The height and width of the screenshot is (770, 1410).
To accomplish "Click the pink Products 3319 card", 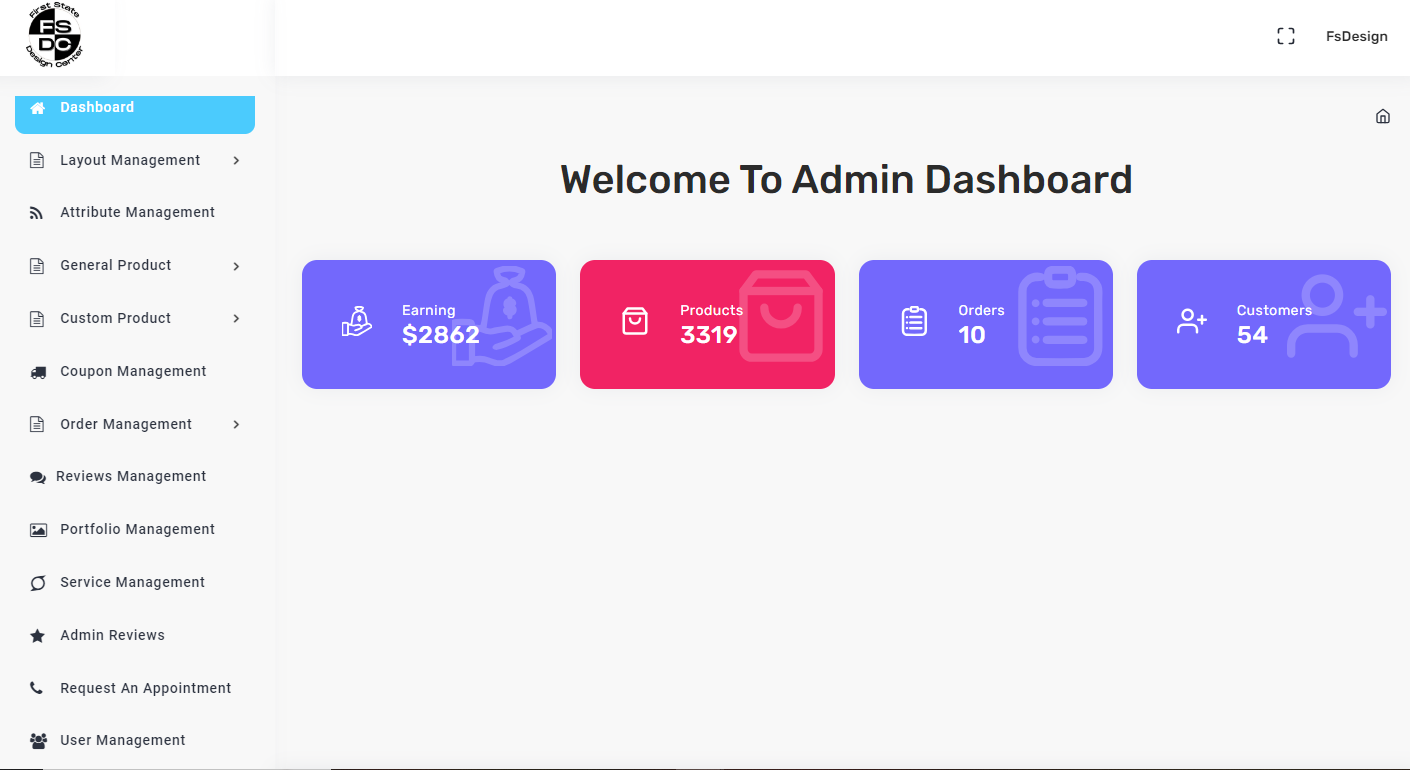I will [x=707, y=324].
